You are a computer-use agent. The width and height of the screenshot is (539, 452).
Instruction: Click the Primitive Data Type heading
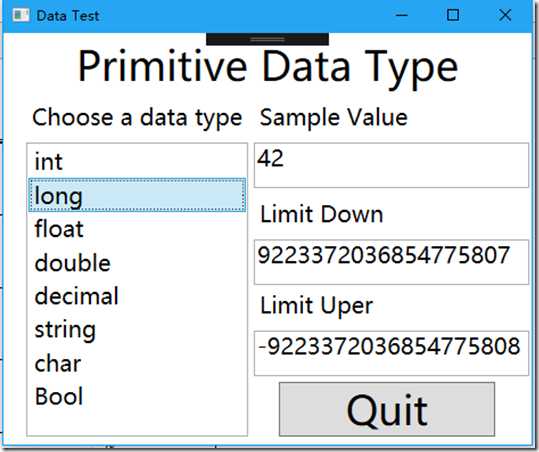pyautogui.click(x=268, y=67)
